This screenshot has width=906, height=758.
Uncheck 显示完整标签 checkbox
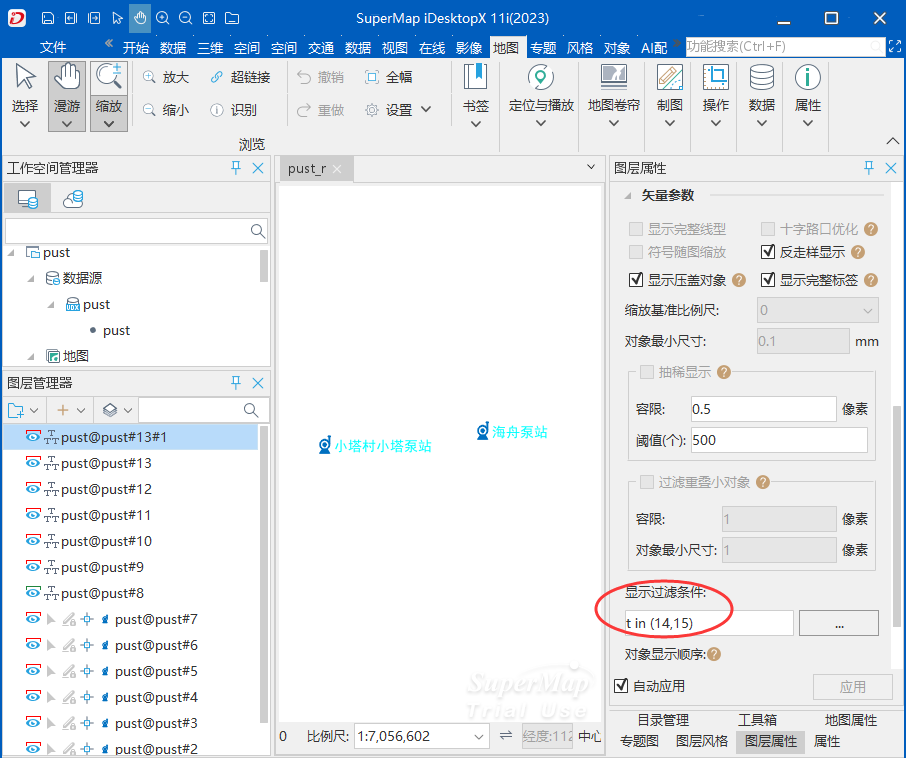point(768,280)
